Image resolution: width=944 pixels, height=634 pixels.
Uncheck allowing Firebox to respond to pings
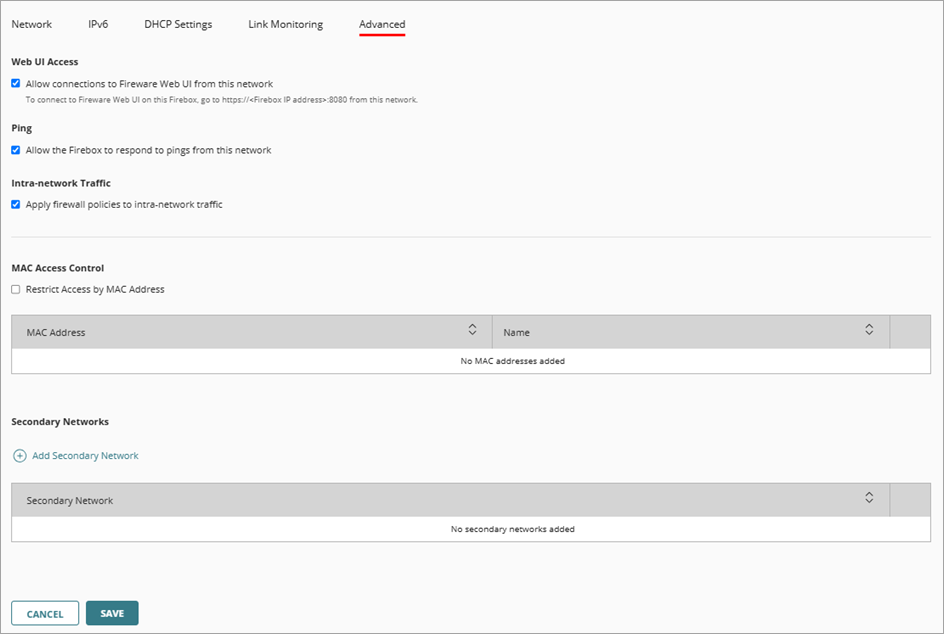15,149
